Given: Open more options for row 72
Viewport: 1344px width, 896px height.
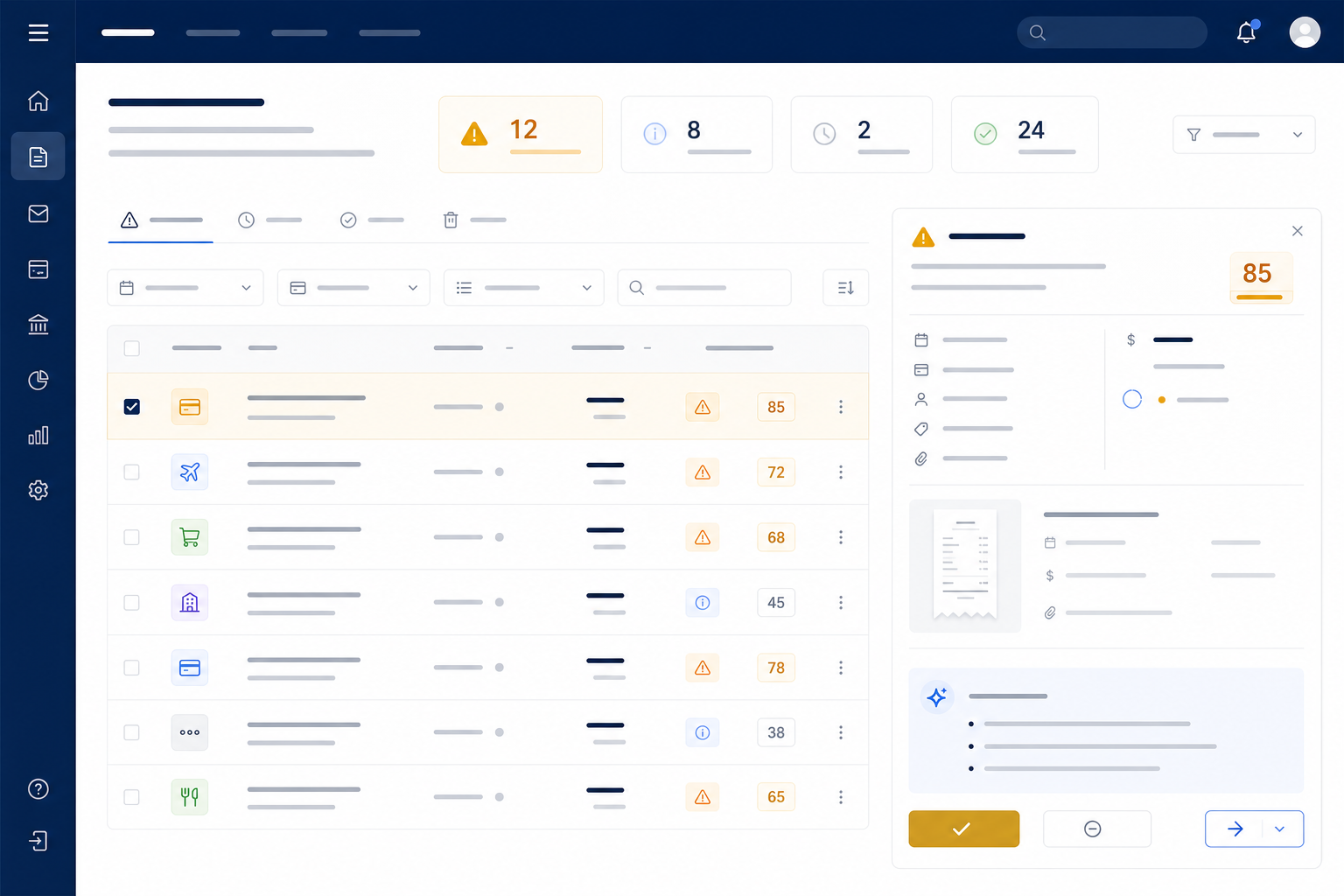Looking at the screenshot, I should tap(841, 472).
